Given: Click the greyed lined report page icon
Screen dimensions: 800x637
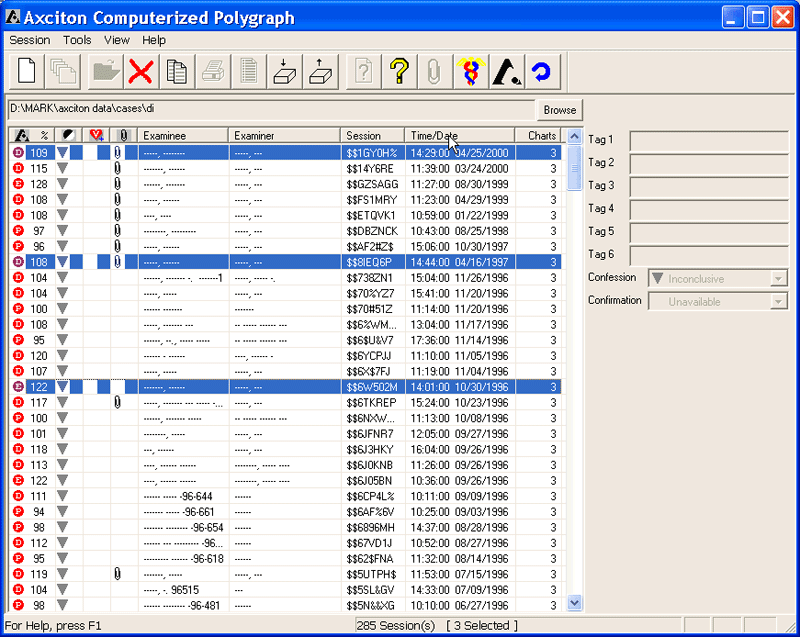Looking at the screenshot, I should click(x=248, y=71).
